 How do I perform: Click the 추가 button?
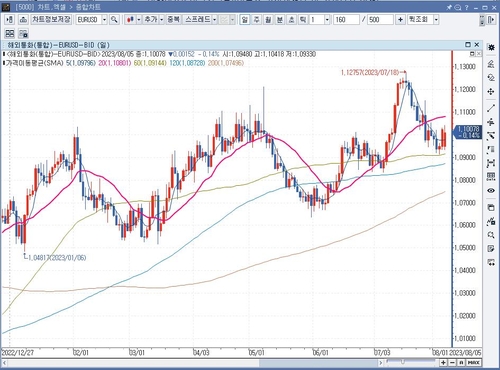(x=151, y=20)
